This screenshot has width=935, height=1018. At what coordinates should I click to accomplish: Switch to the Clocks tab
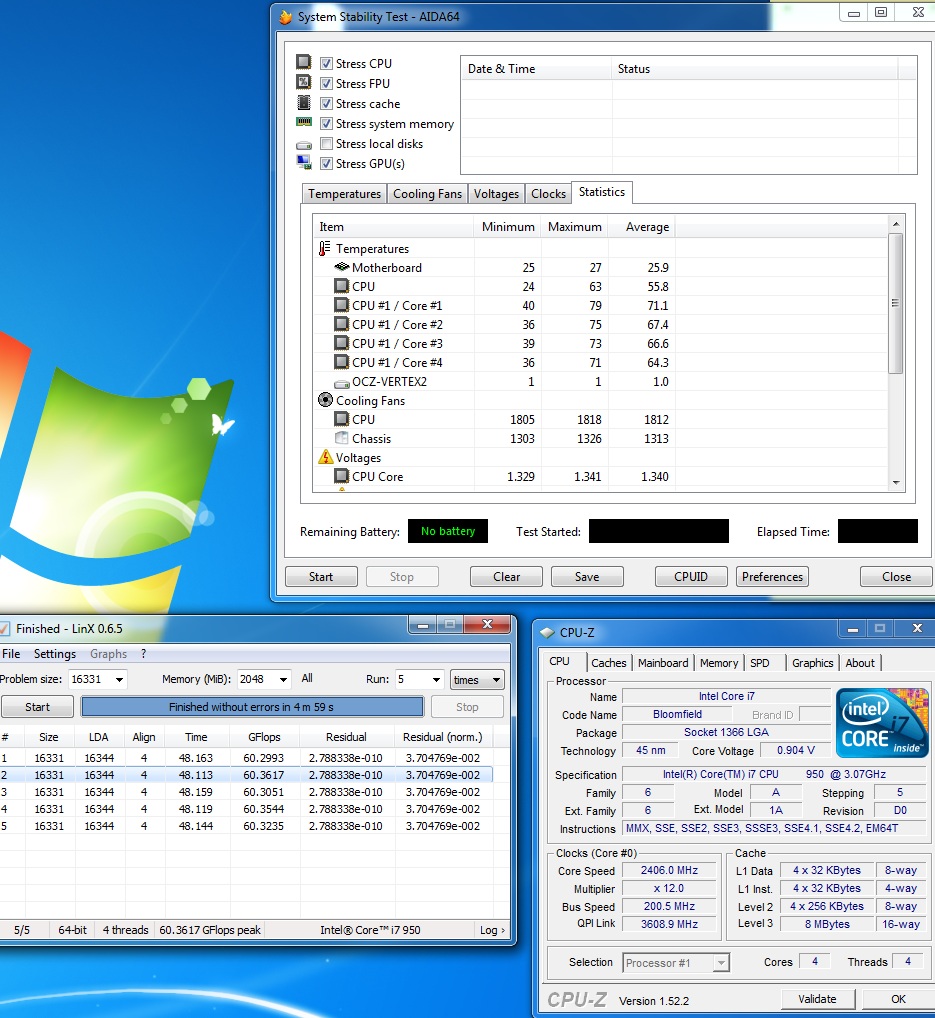[548, 193]
